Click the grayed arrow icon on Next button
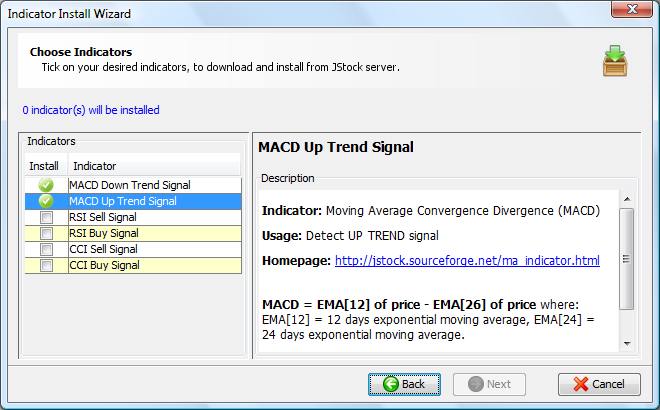 coord(476,384)
